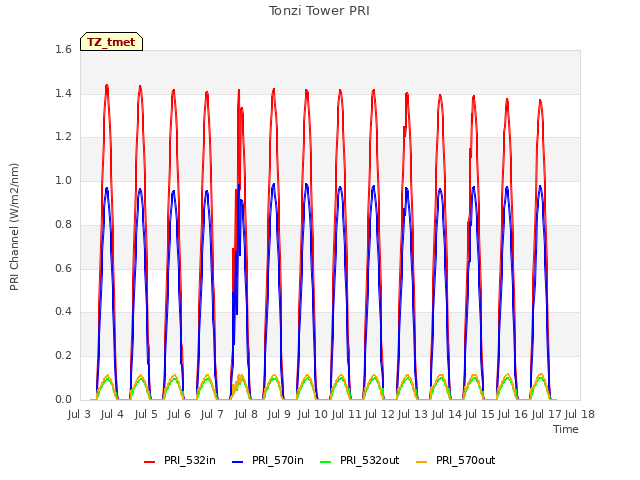Click the chart title Tonzi Tower PRI
This screenshot has height=480, width=640.
(319, 11)
